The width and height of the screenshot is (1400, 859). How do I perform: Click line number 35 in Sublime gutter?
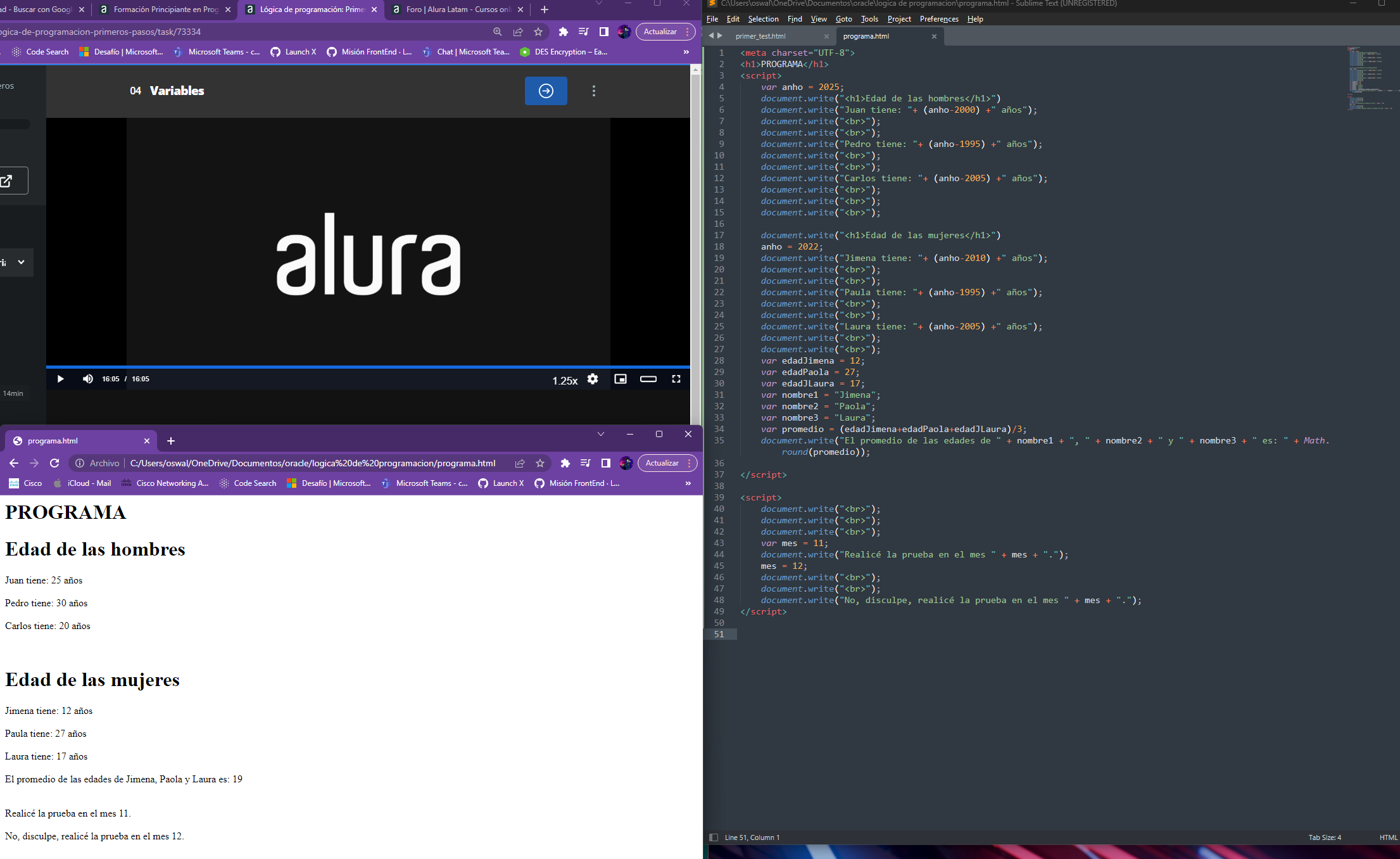[x=719, y=440]
